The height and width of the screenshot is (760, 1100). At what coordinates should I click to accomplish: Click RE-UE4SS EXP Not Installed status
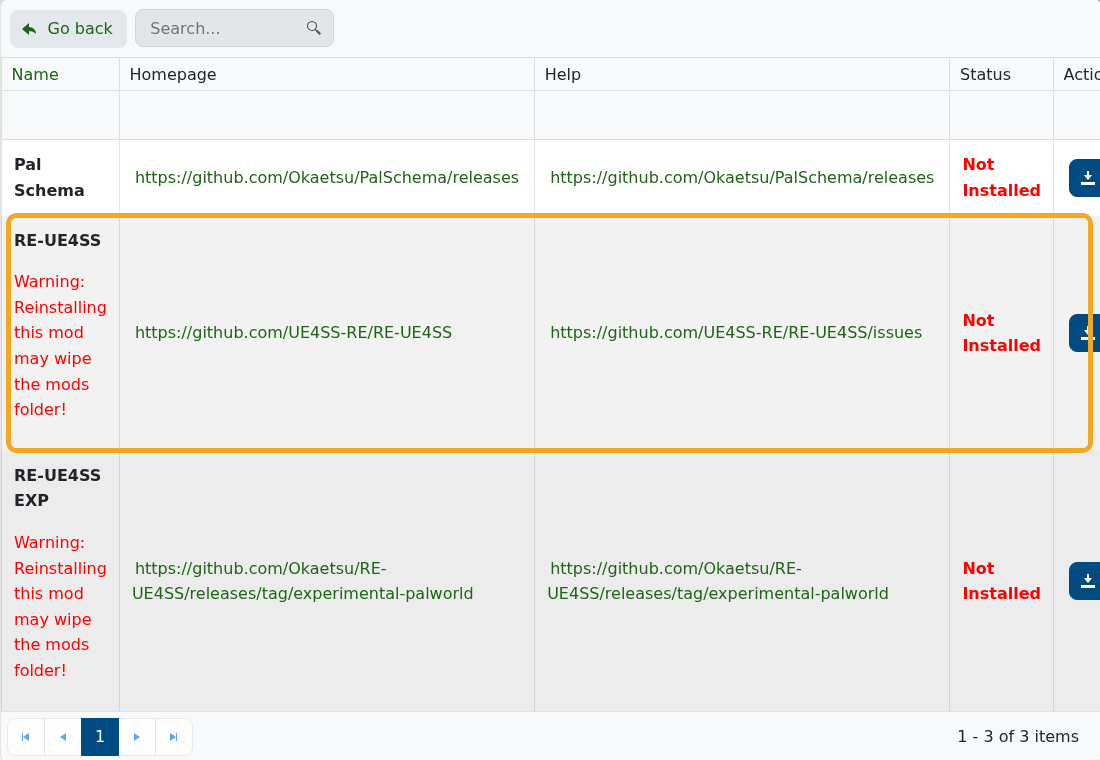click(1001, 581)
